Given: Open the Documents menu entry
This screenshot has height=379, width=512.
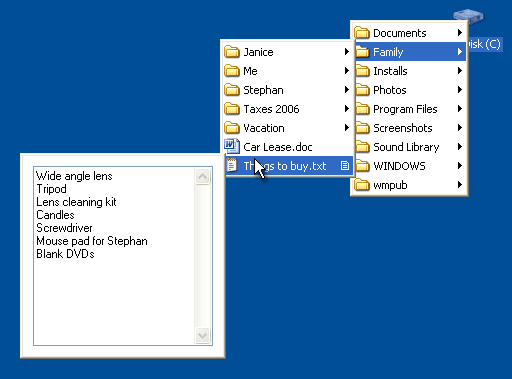Looking at the screenshot, I should (x=409, y=33).
